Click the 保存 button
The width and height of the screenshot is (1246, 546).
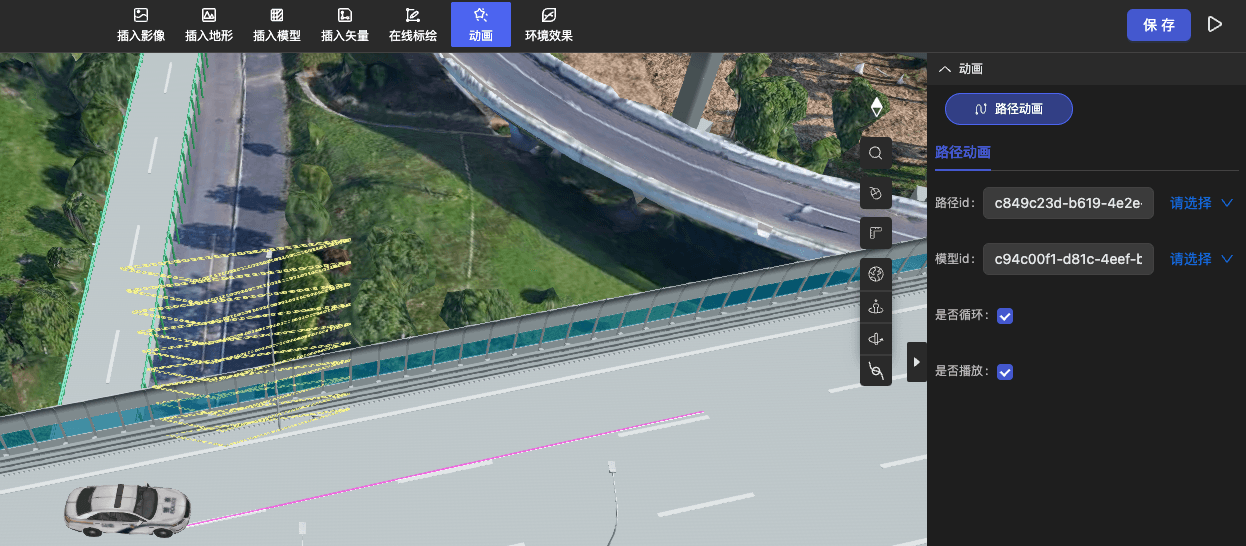1158,25
